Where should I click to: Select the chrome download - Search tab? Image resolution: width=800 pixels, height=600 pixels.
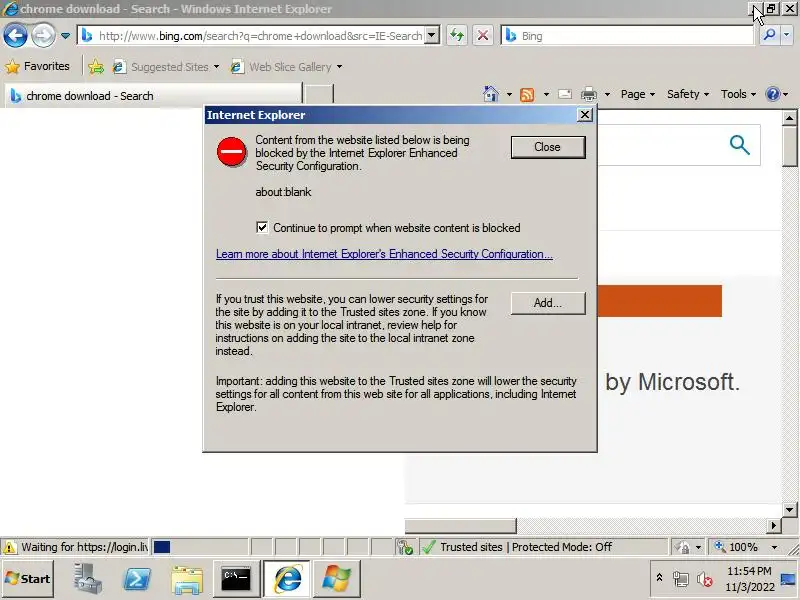pos(153,95)
